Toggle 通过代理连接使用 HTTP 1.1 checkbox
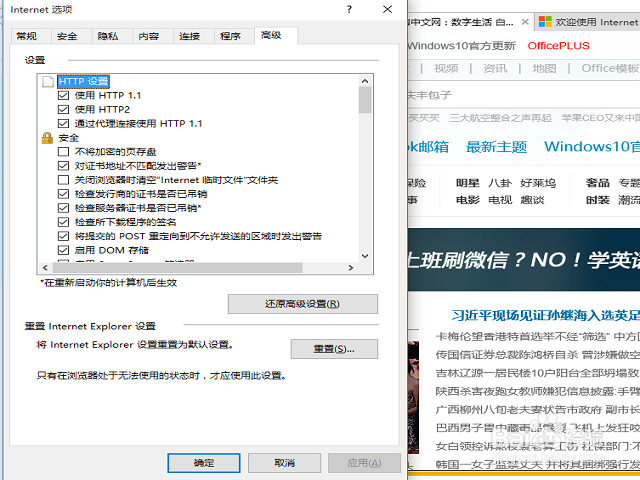 (x=63, y=123)
